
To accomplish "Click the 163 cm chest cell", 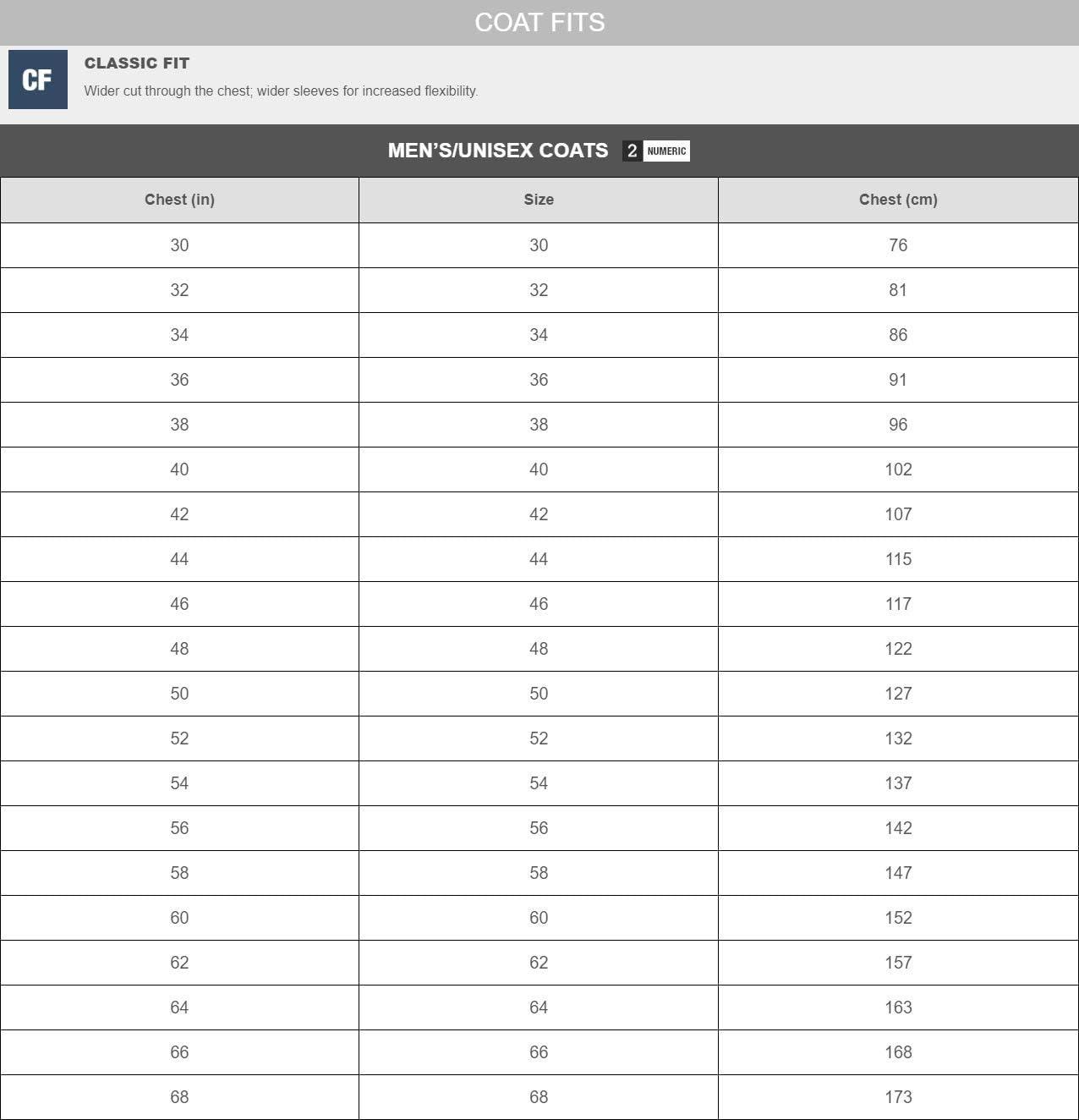I will (898, 1007).
